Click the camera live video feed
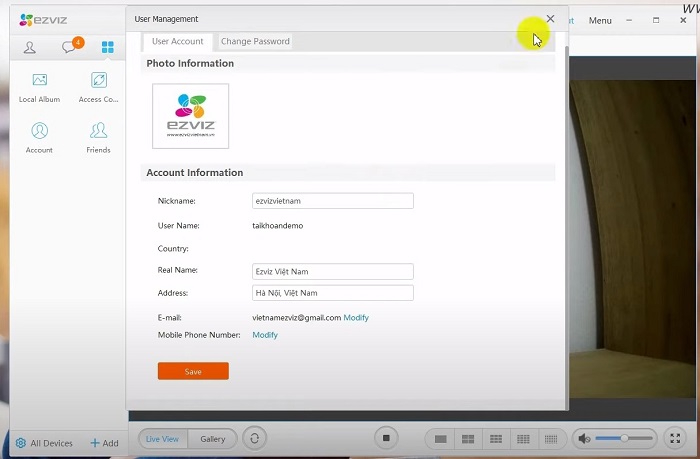 [x=633, y=239]
